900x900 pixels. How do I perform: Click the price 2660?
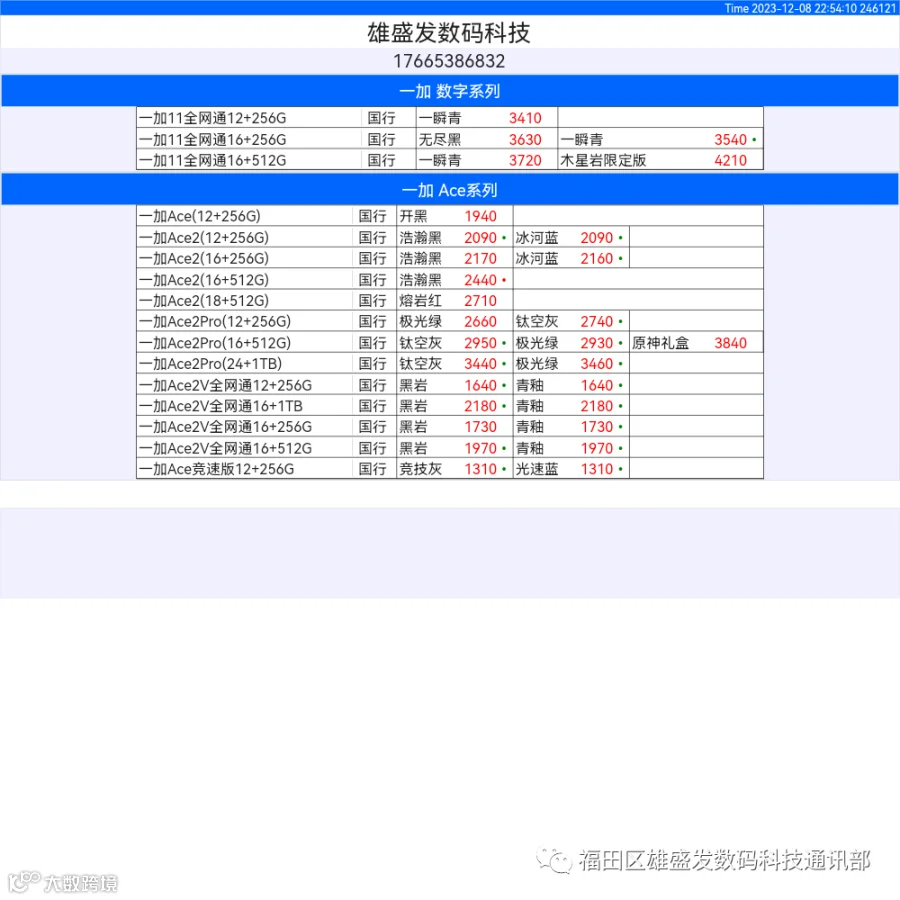pos(480,321)
